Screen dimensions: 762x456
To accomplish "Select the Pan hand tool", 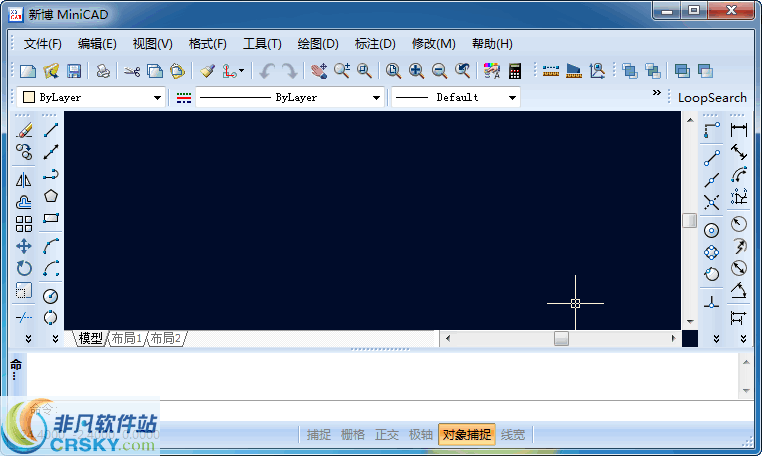I will 319,71.
